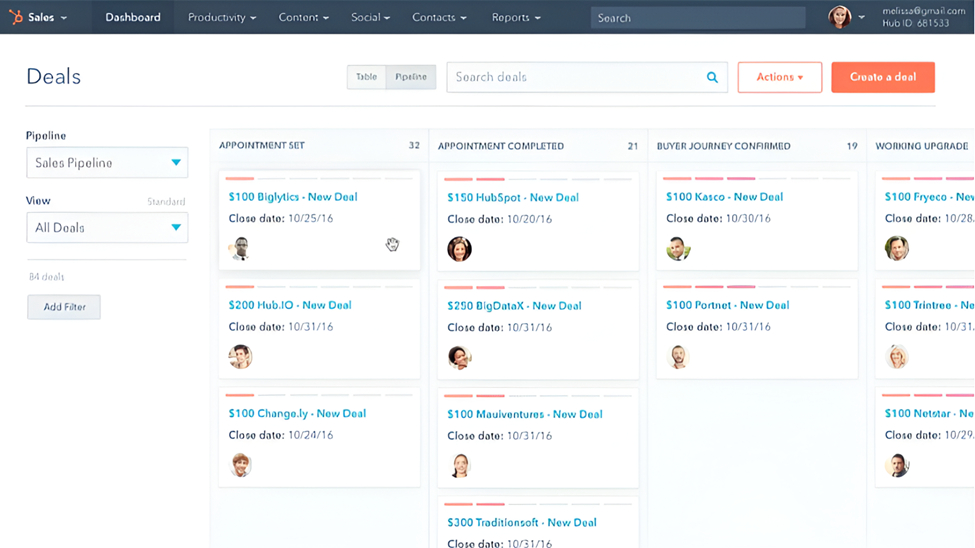Click the Close date 10/30/16 text

pyautogui.click(x=718, y=218)
